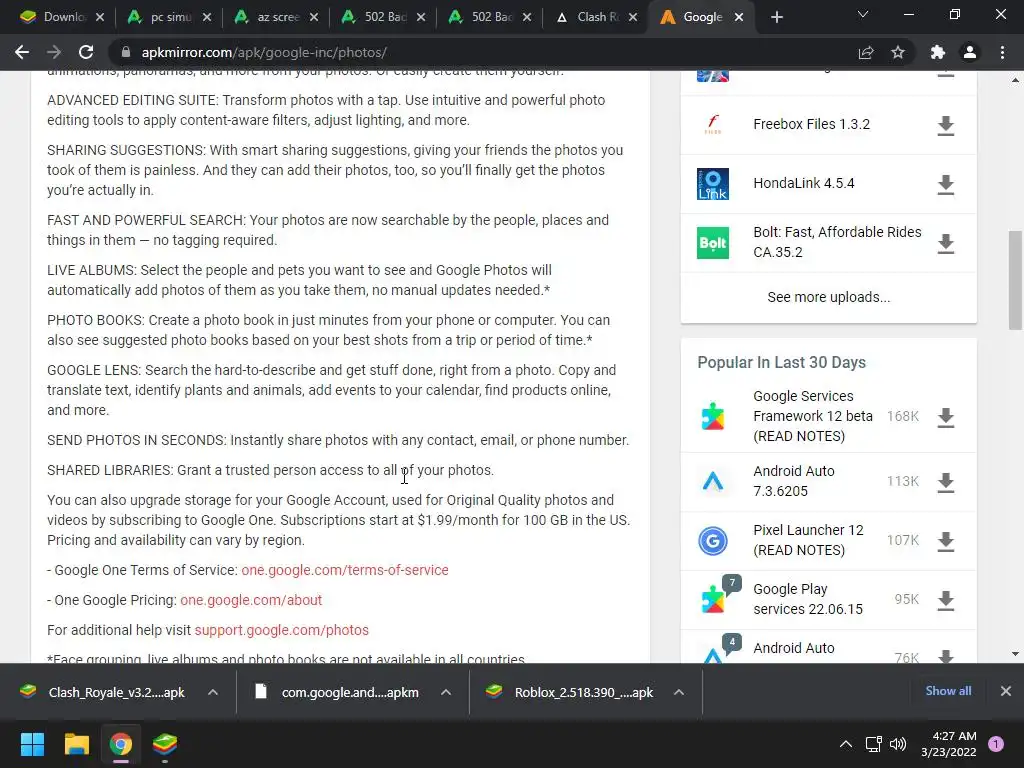This screenshot has height=768, width=1024.
Task: Share this page via address bar icon
Action: pos(866,52)
